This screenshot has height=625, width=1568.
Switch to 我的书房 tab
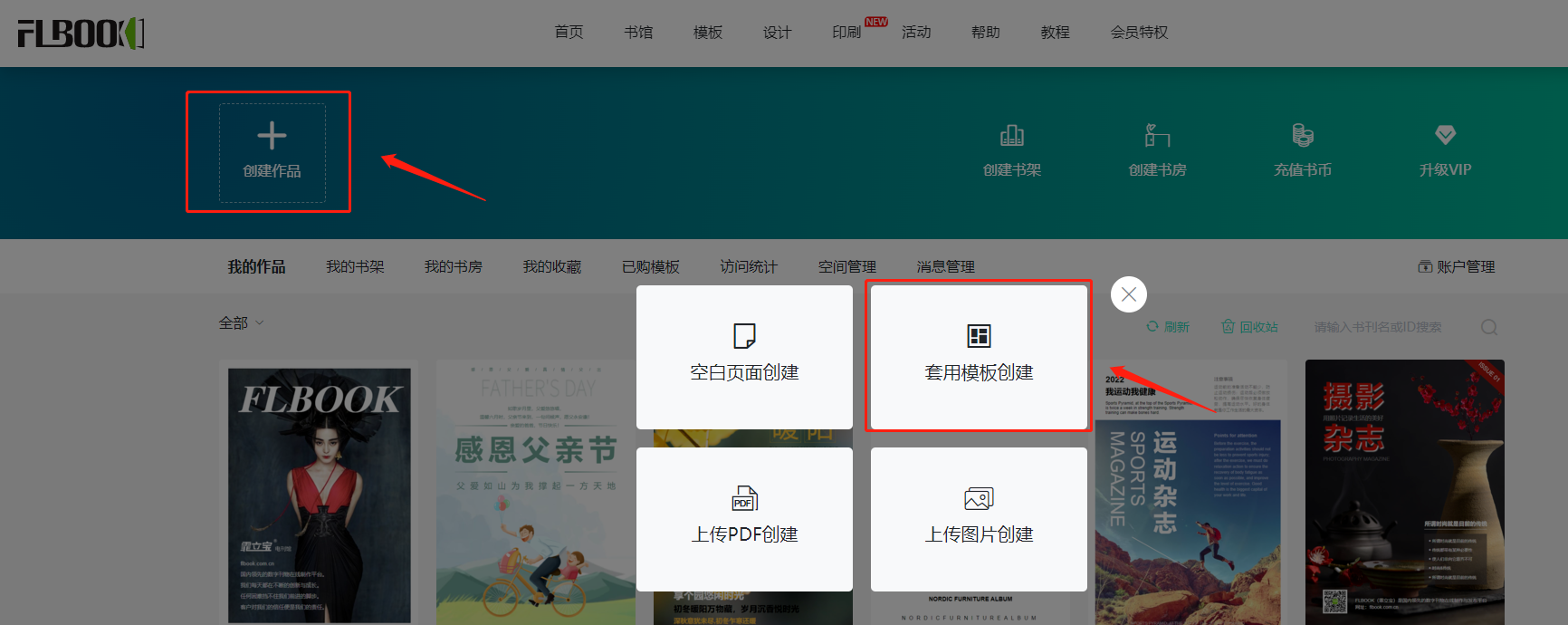click(454, 266)
